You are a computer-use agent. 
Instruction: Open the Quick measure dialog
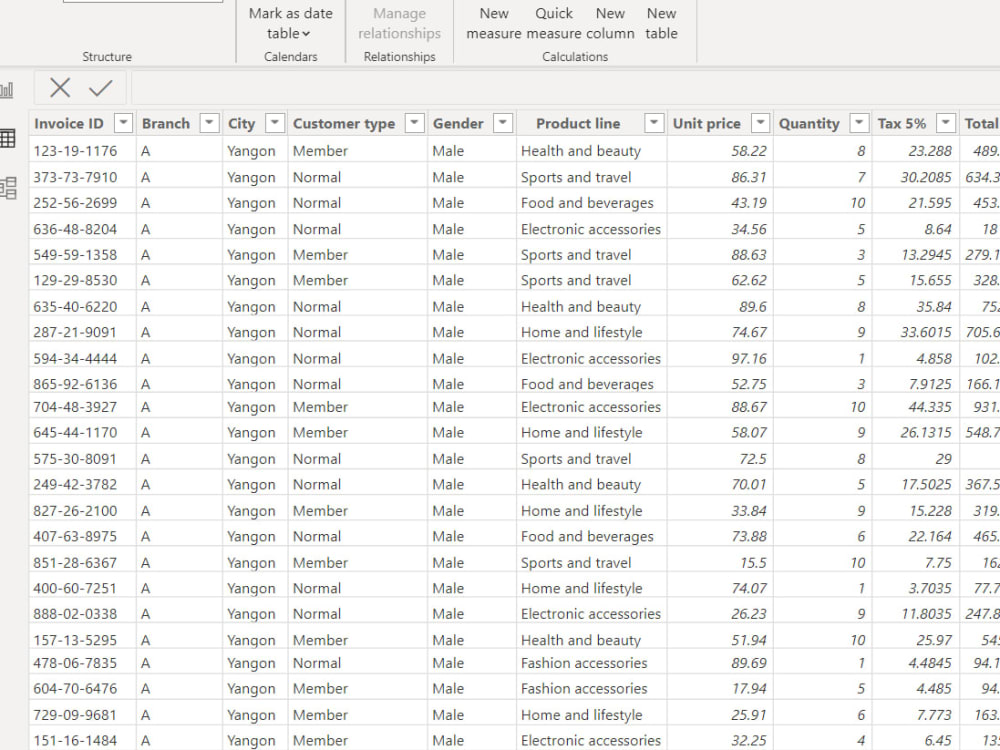555,22
